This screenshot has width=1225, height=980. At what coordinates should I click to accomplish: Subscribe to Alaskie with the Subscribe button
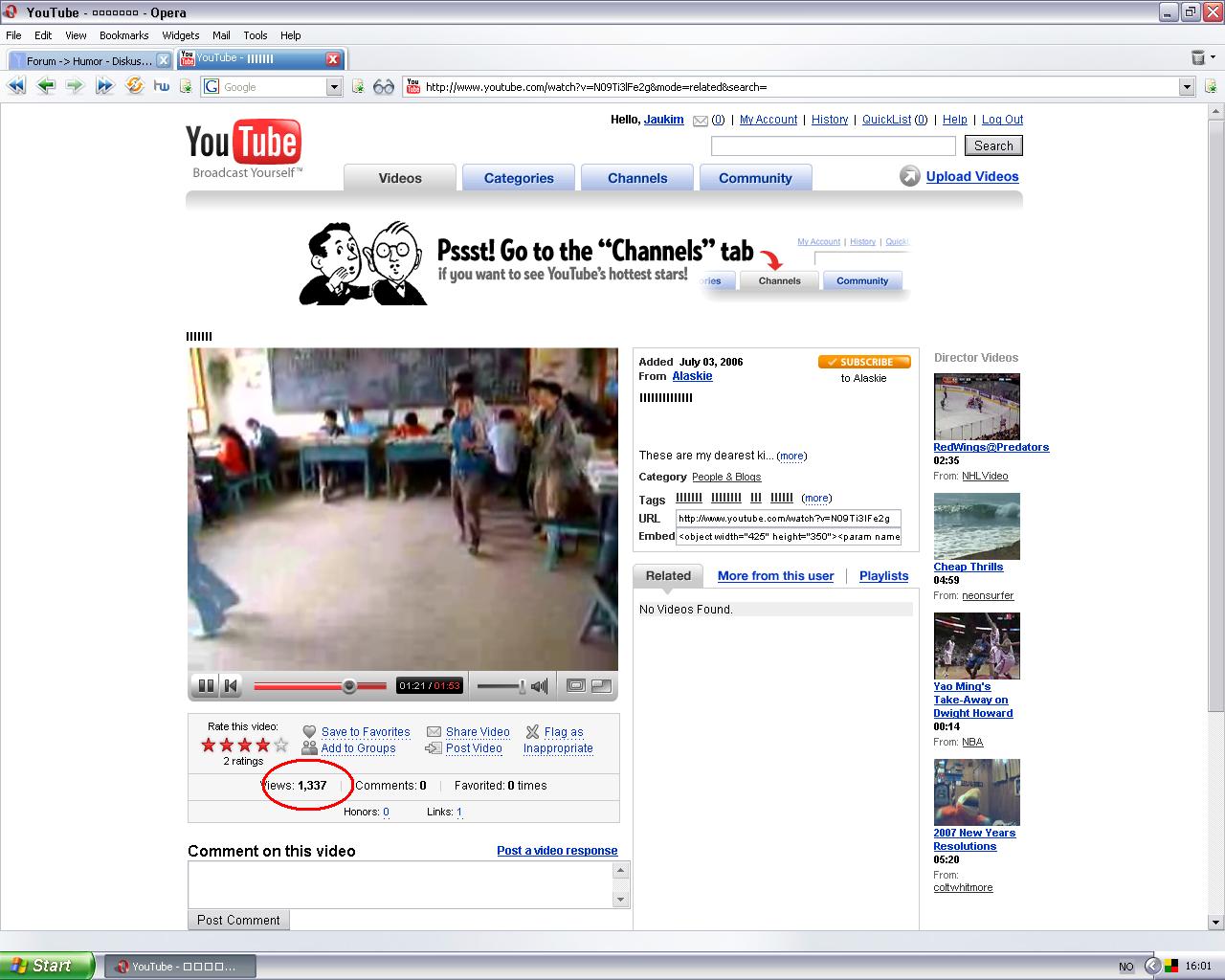coord(864,362)
